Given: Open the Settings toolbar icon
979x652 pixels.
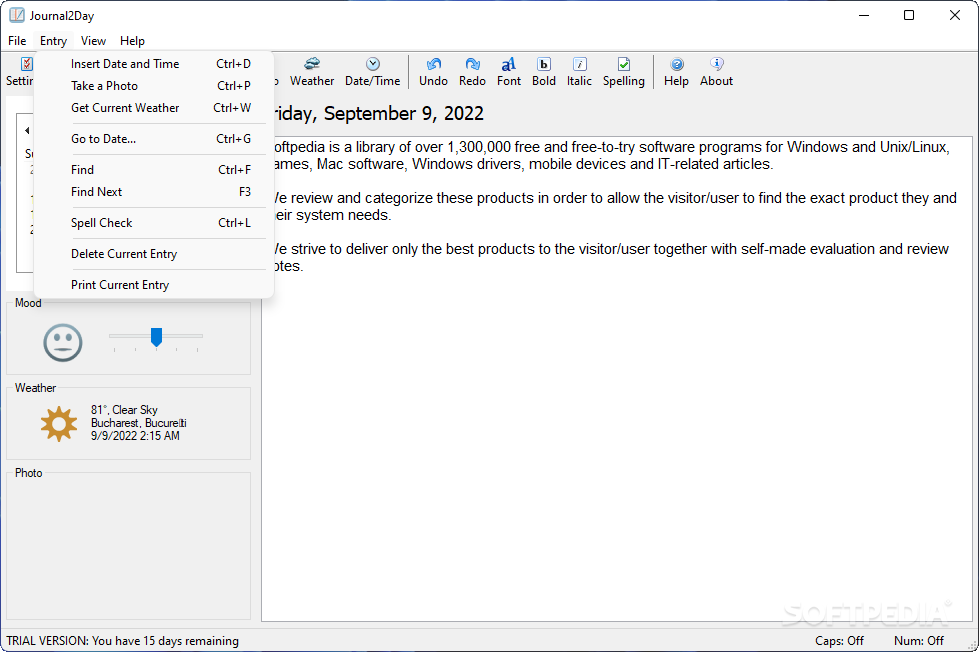Looking at the screenshot, I should 20,72.
